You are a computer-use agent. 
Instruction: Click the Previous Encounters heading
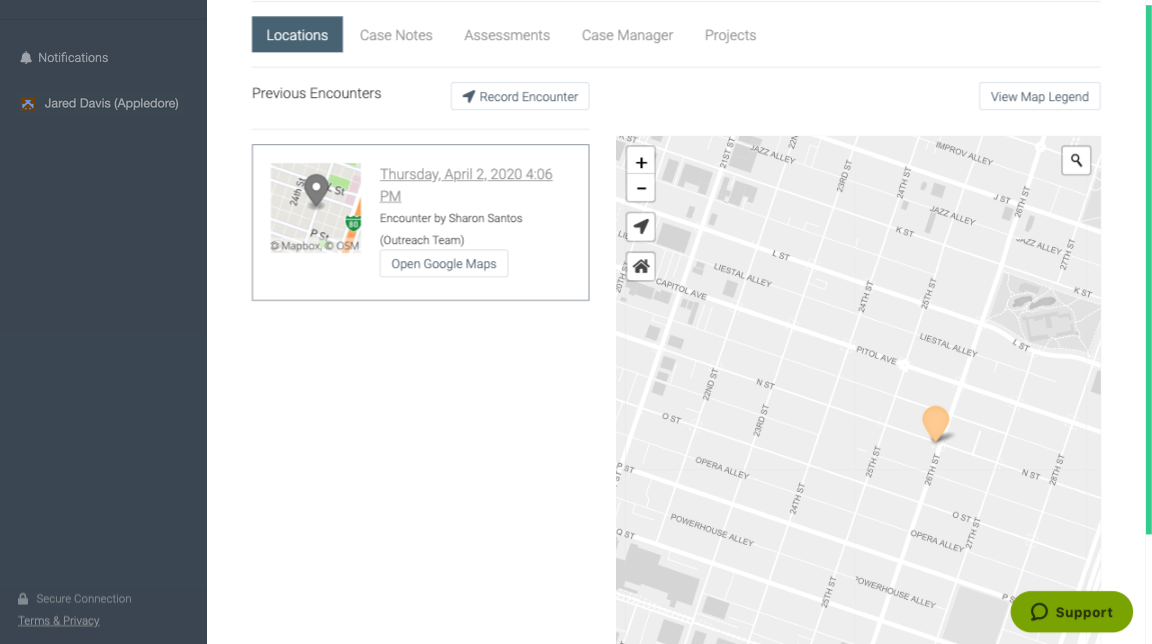pyautogui.click(x=317, y=93)
